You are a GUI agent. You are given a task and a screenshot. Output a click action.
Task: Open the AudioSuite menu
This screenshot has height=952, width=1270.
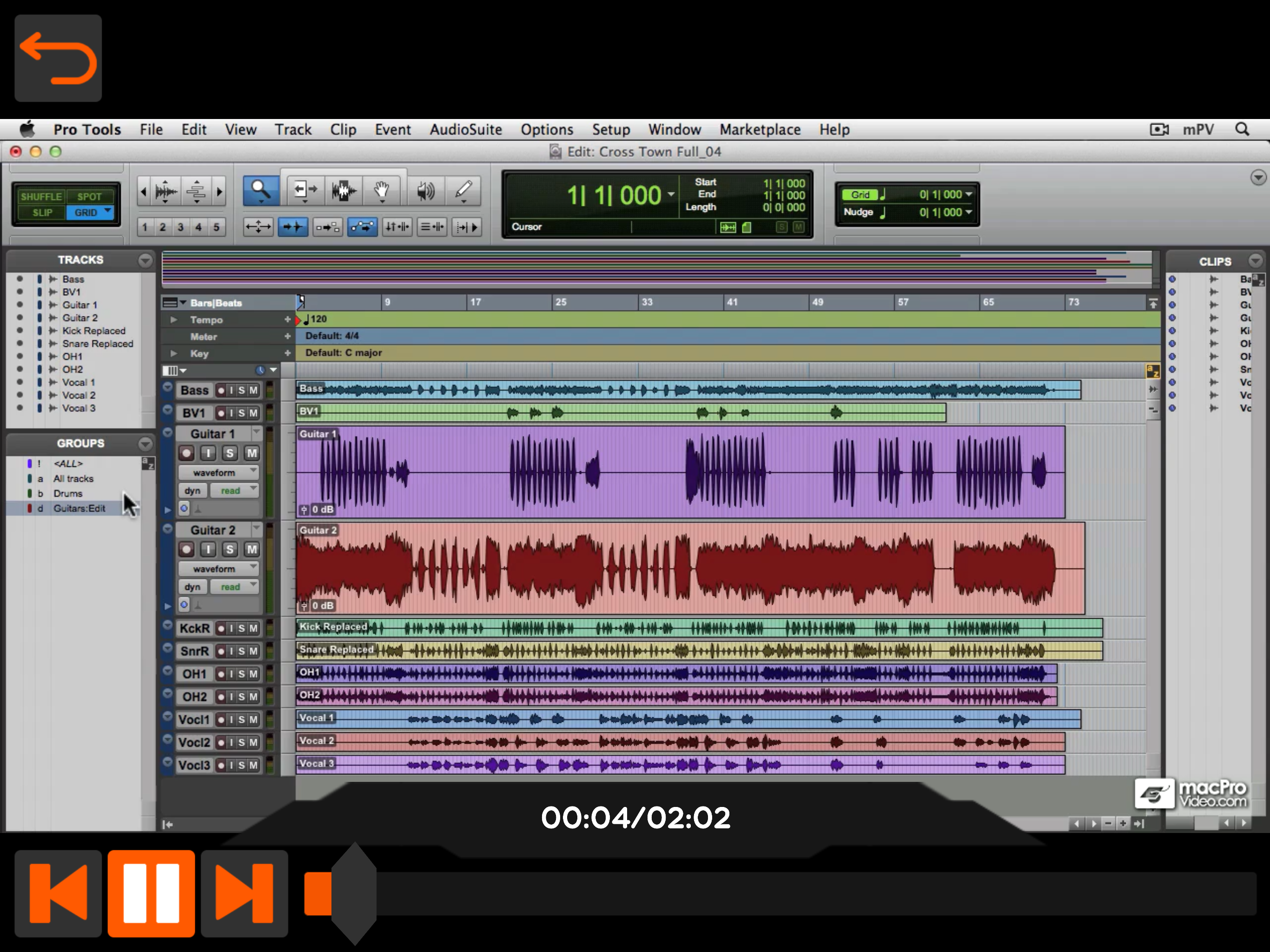[465, 130]
